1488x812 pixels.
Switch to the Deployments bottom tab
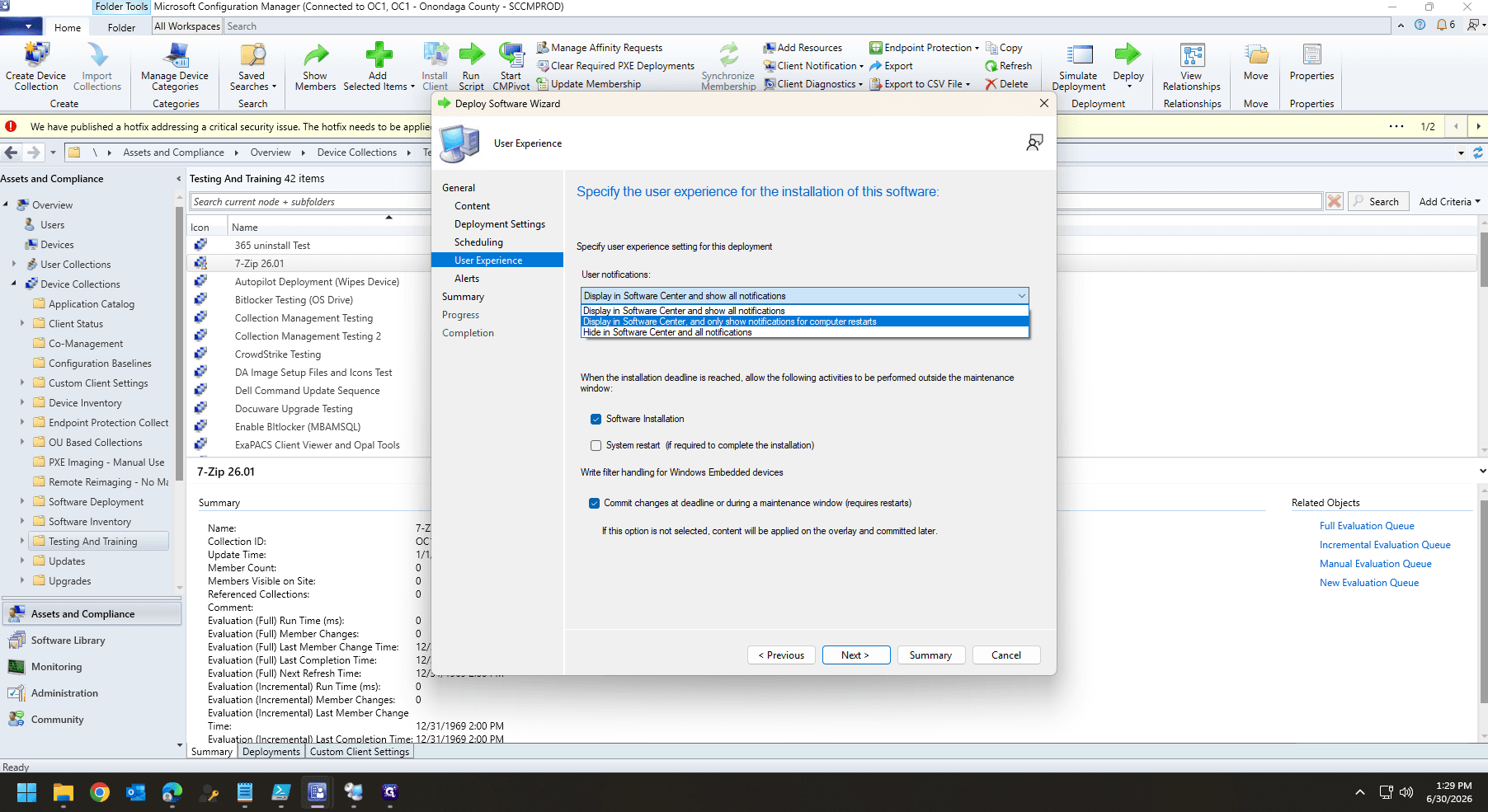pos(271,752)
